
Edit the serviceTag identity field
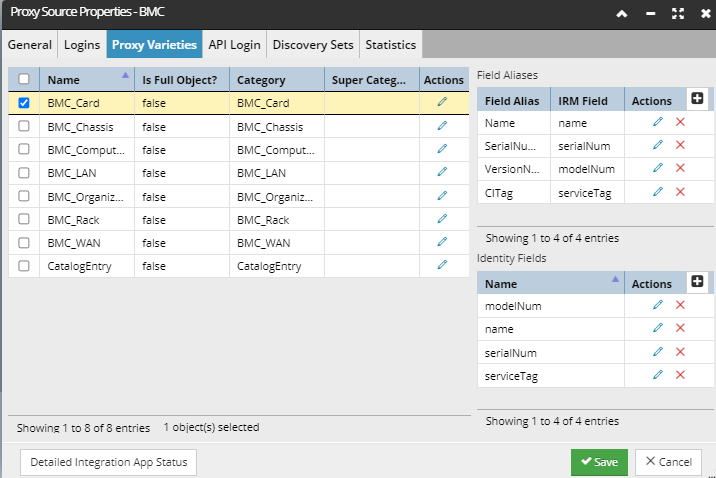658,375
